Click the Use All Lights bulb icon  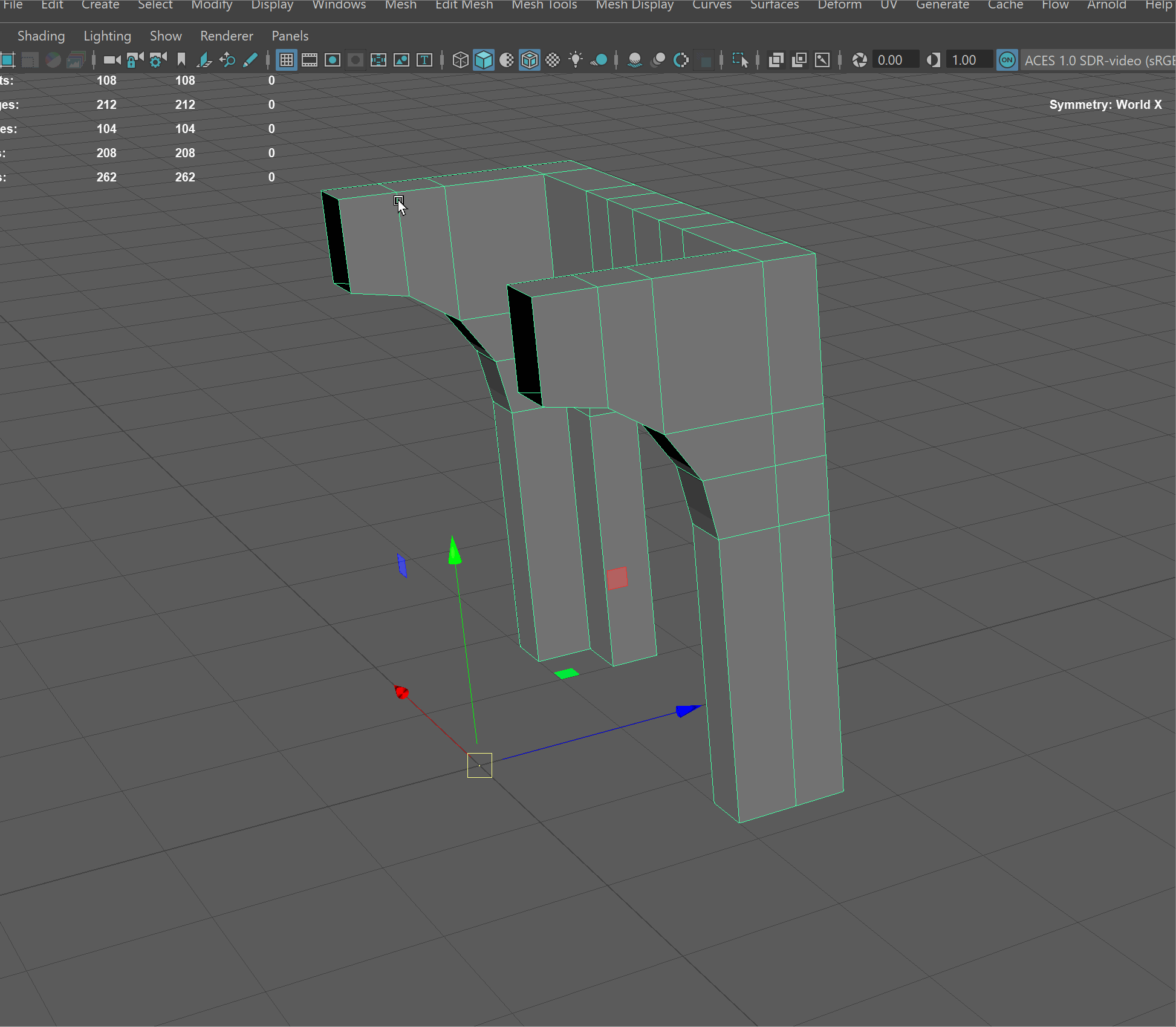(x=576, y=60)
